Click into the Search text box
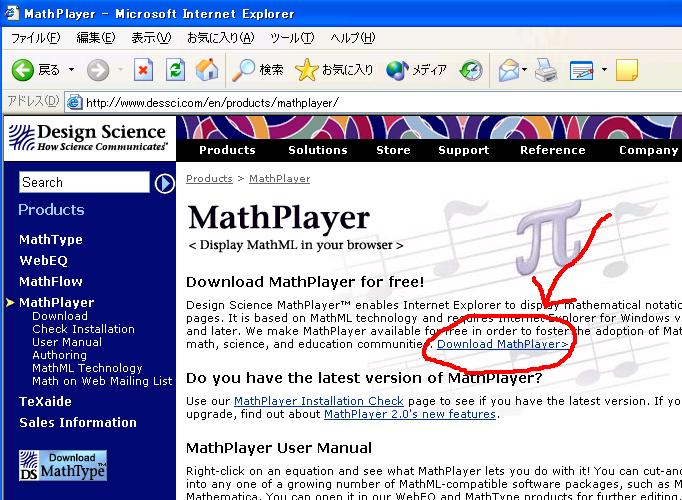The width and height of the screenshot is (682, 500). click(x=84, y=182)
